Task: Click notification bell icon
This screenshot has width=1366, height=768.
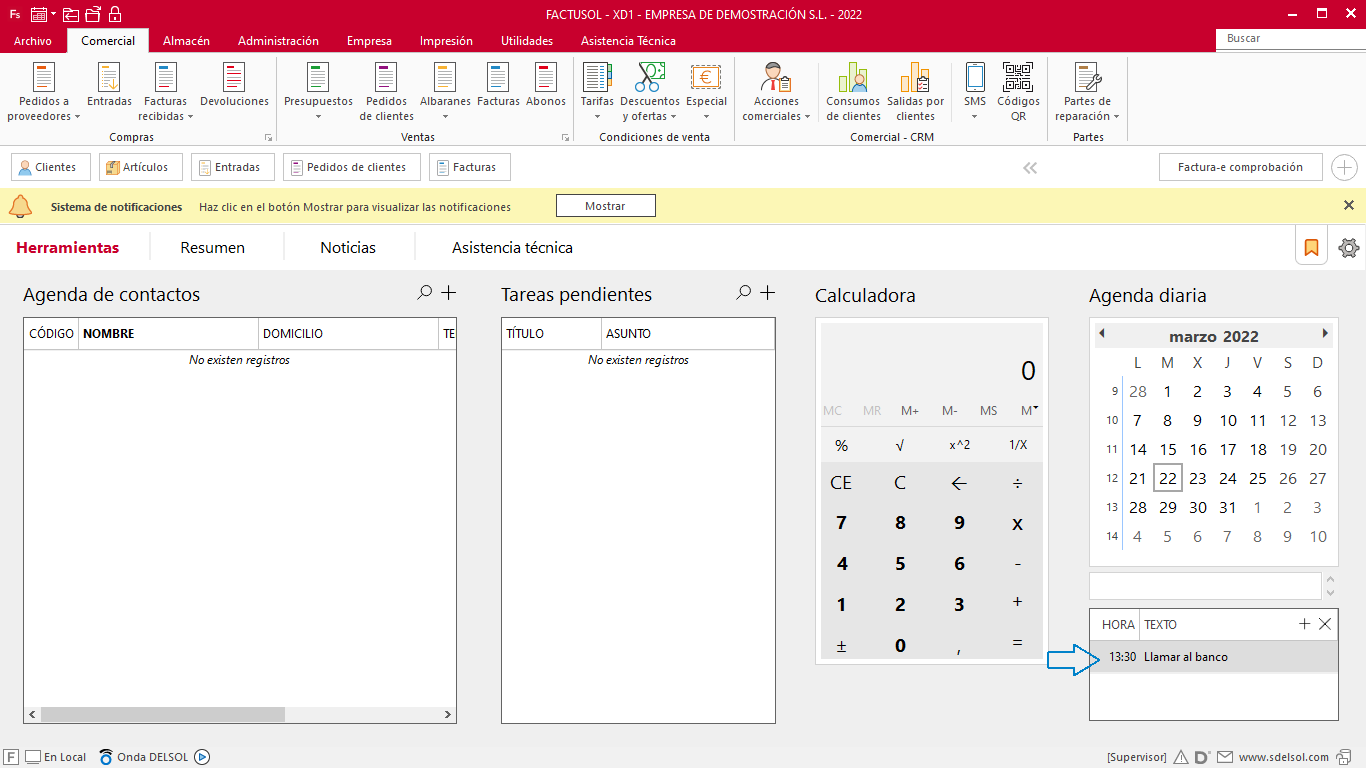Action: pyautogui.click(x=20, y=206)
